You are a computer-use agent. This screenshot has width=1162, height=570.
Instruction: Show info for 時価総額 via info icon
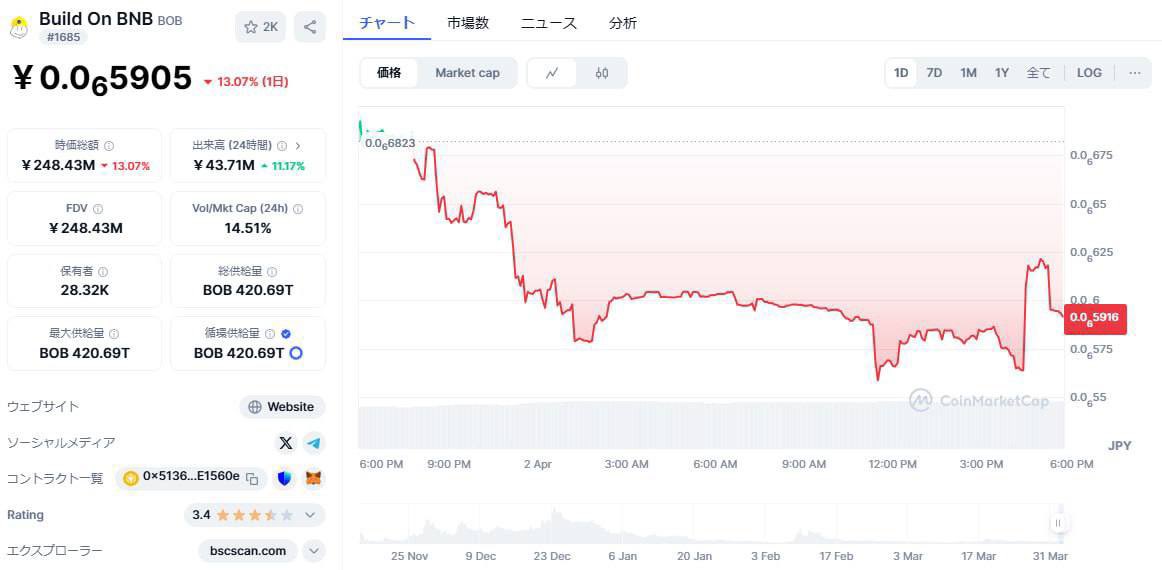(109, 146)
